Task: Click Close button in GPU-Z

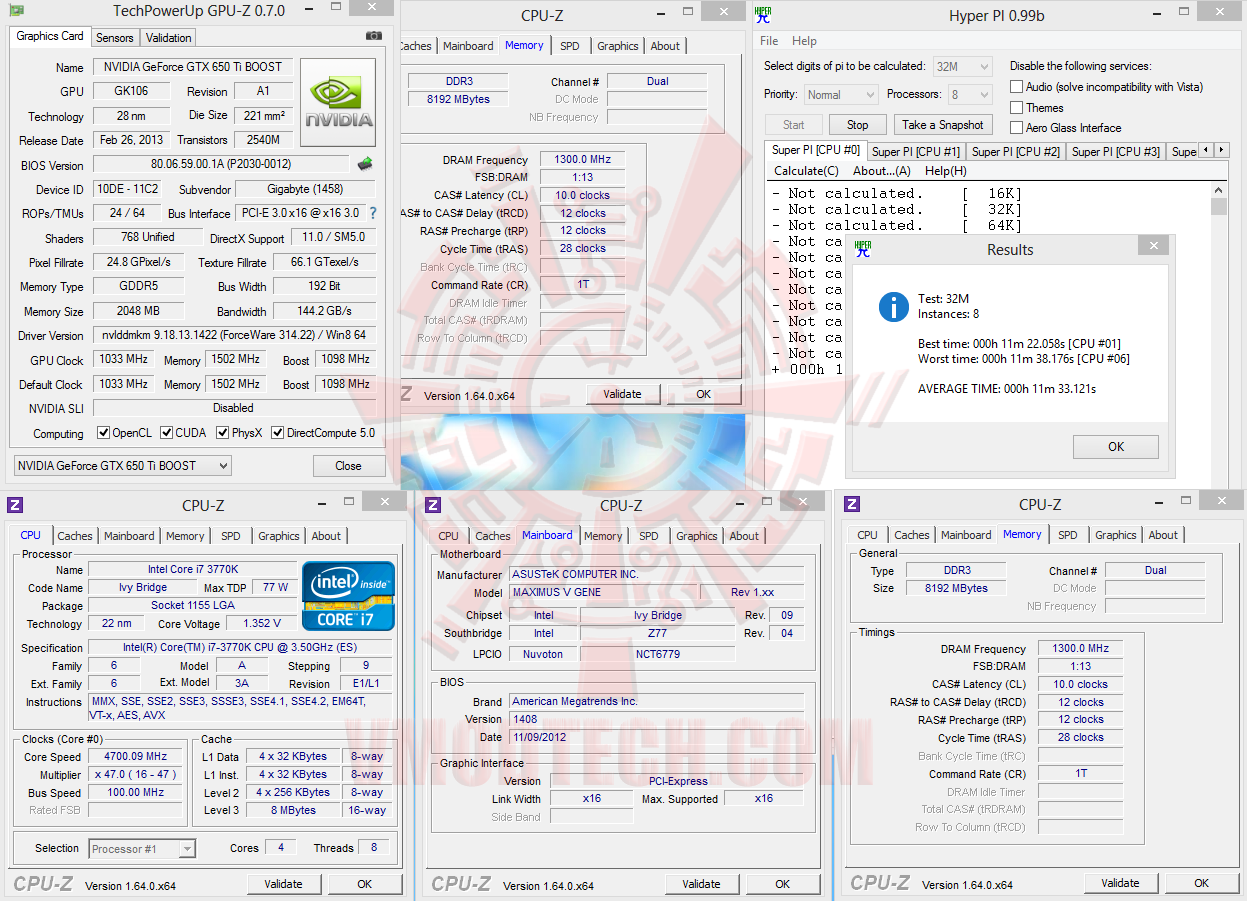Action: (348, 465)
